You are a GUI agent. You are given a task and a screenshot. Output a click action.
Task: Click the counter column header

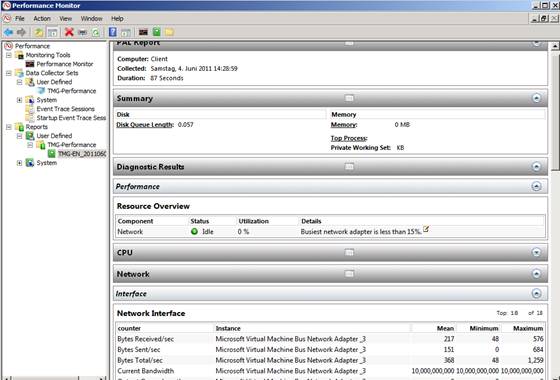(x=129, y=328)
